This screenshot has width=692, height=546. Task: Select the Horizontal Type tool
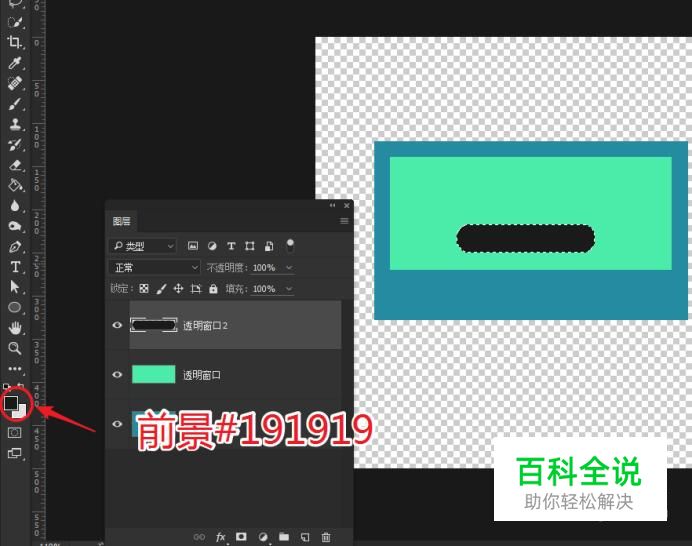click(x=15, y=267)
